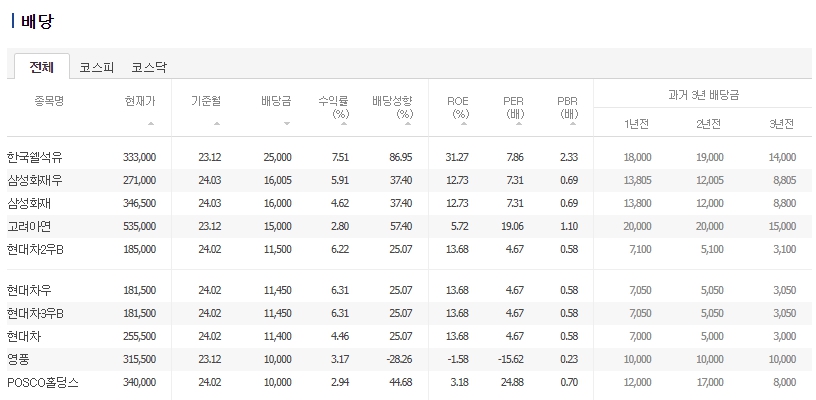Select the 전체 tab
Viewport: 816px width, 400px height.
(42, 67)
